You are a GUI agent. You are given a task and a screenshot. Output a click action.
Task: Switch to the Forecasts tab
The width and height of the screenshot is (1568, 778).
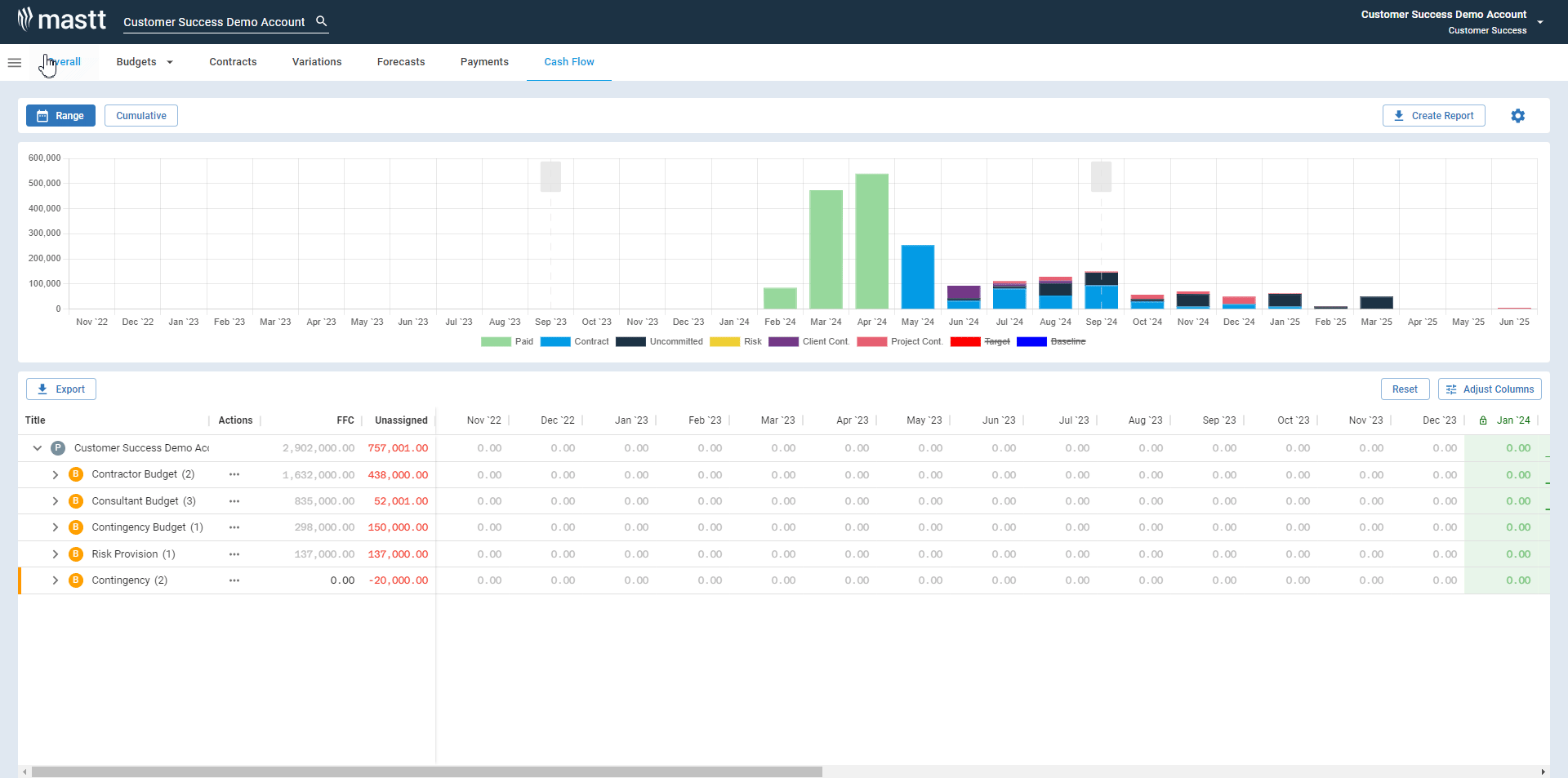(401, 62)
